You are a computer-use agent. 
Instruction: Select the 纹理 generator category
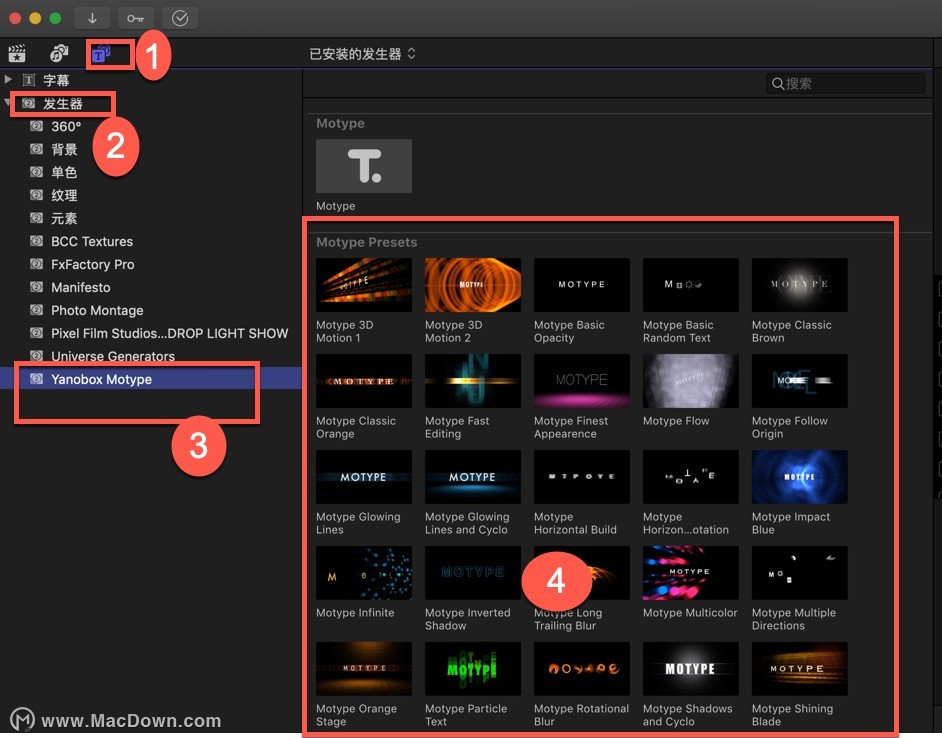(x=151, y=195)
